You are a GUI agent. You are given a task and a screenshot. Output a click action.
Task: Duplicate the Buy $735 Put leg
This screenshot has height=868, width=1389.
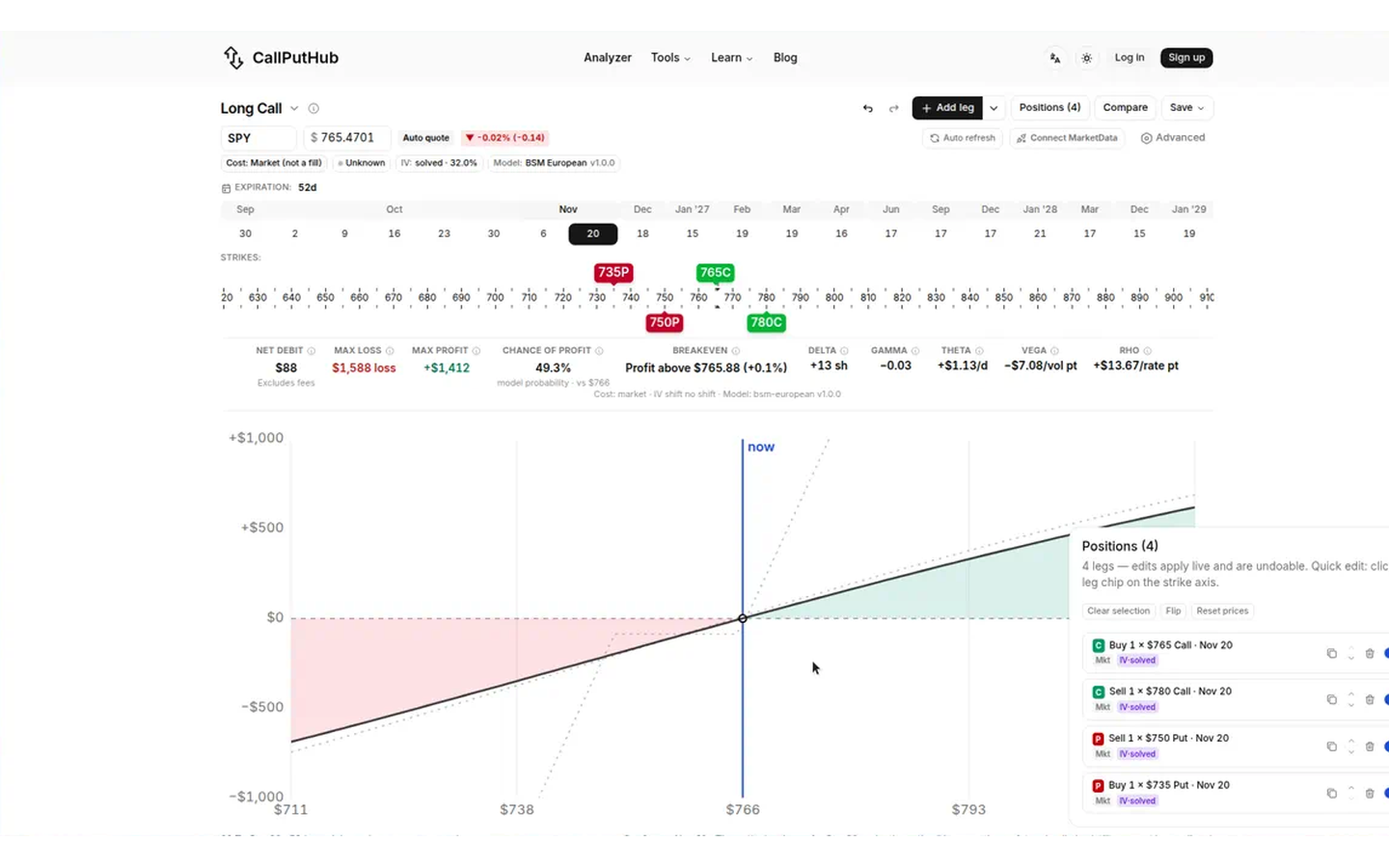pyautogui.click(x=1332, y=793)
